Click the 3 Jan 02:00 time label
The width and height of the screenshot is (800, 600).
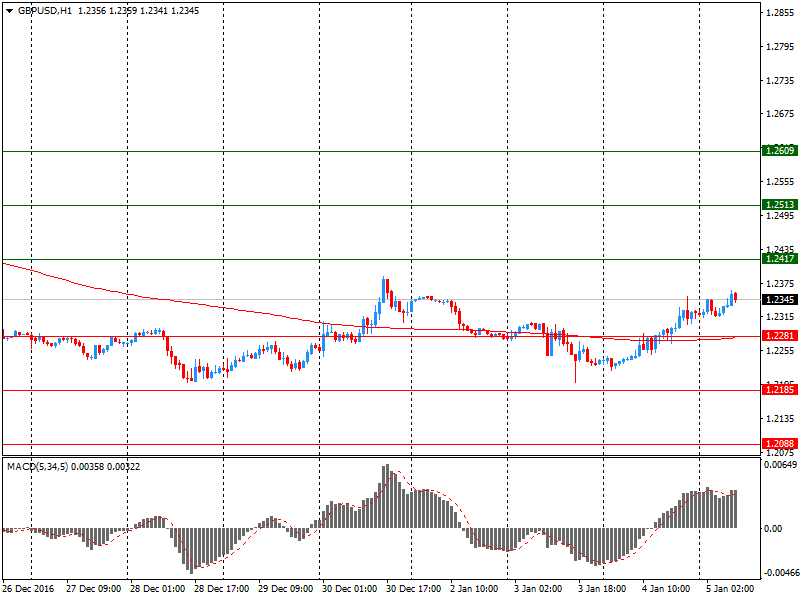538,589
